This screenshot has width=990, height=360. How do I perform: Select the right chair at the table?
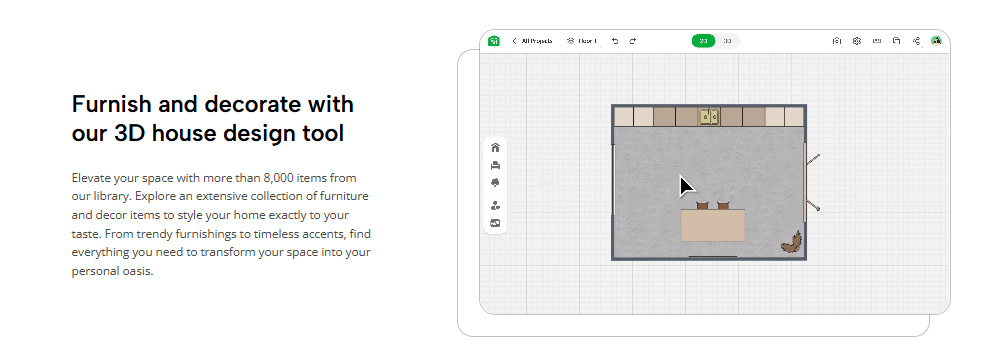click(x=723, y=205)
